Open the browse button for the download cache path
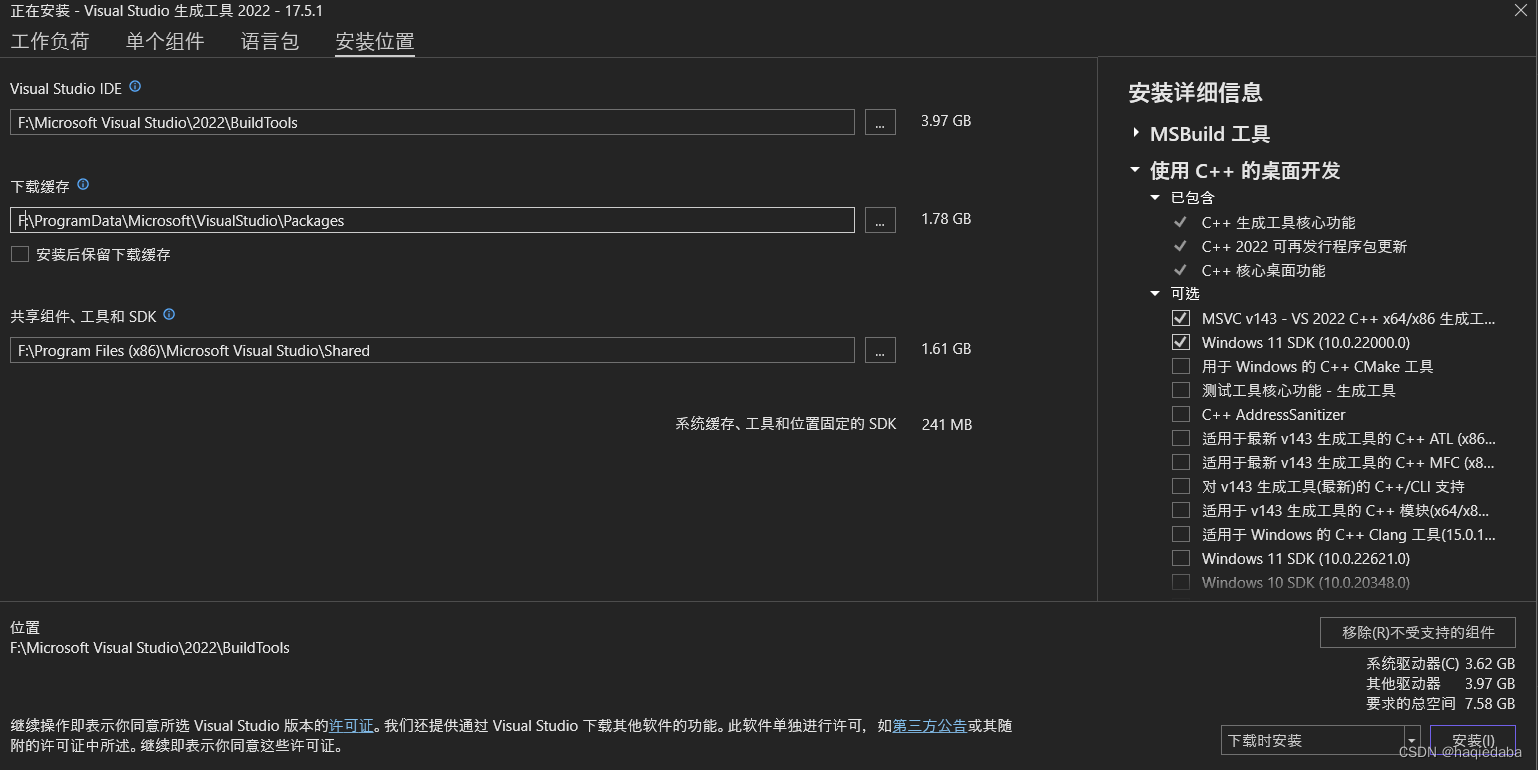 tap(880, 219)
